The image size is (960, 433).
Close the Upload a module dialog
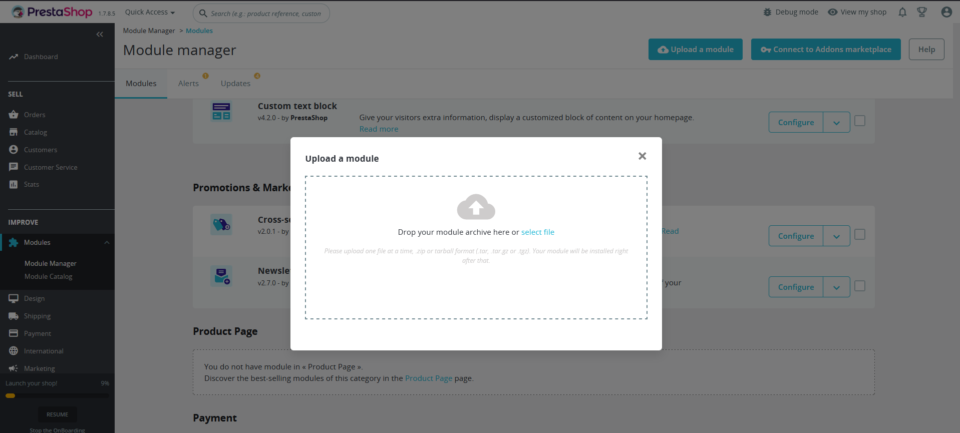click(x=642, y=156)
